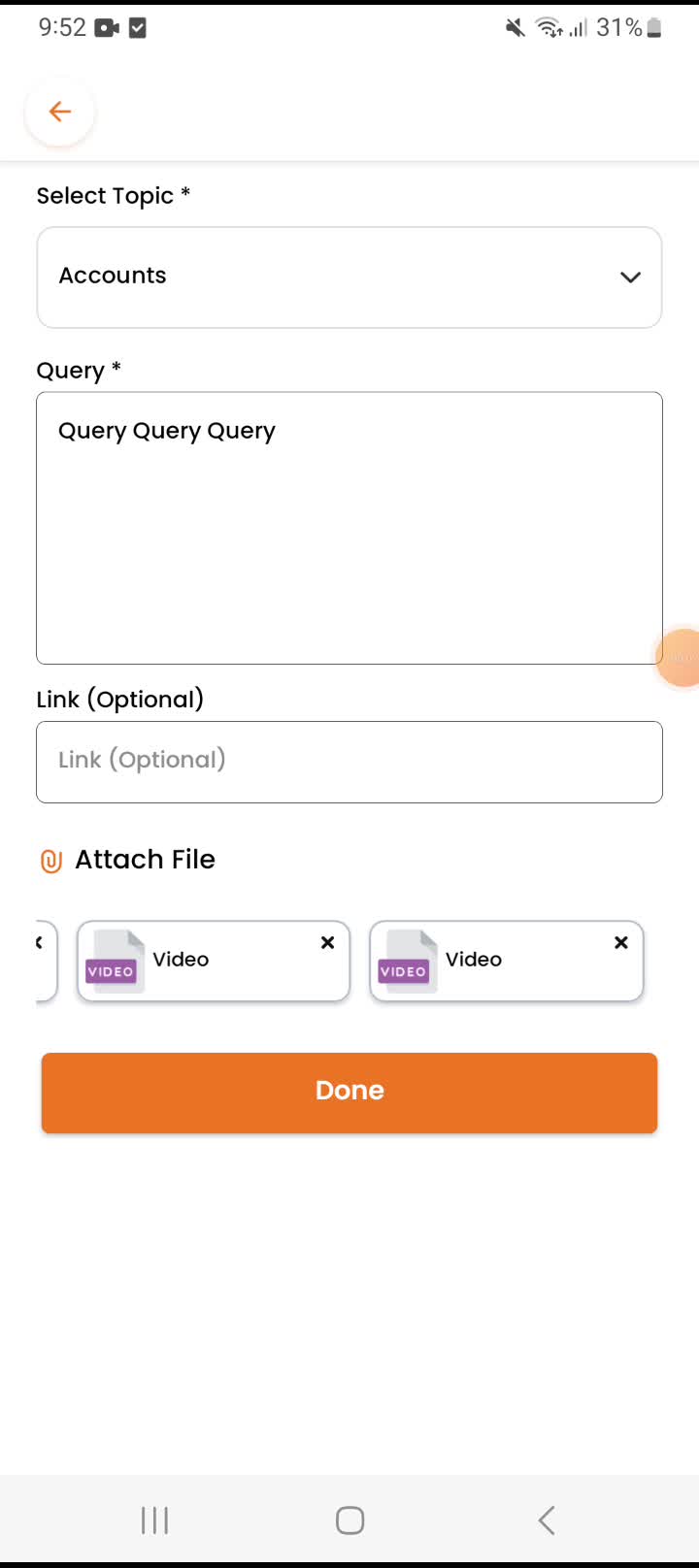Remove the last Video attachment with its X

click(x=621, y=942)
